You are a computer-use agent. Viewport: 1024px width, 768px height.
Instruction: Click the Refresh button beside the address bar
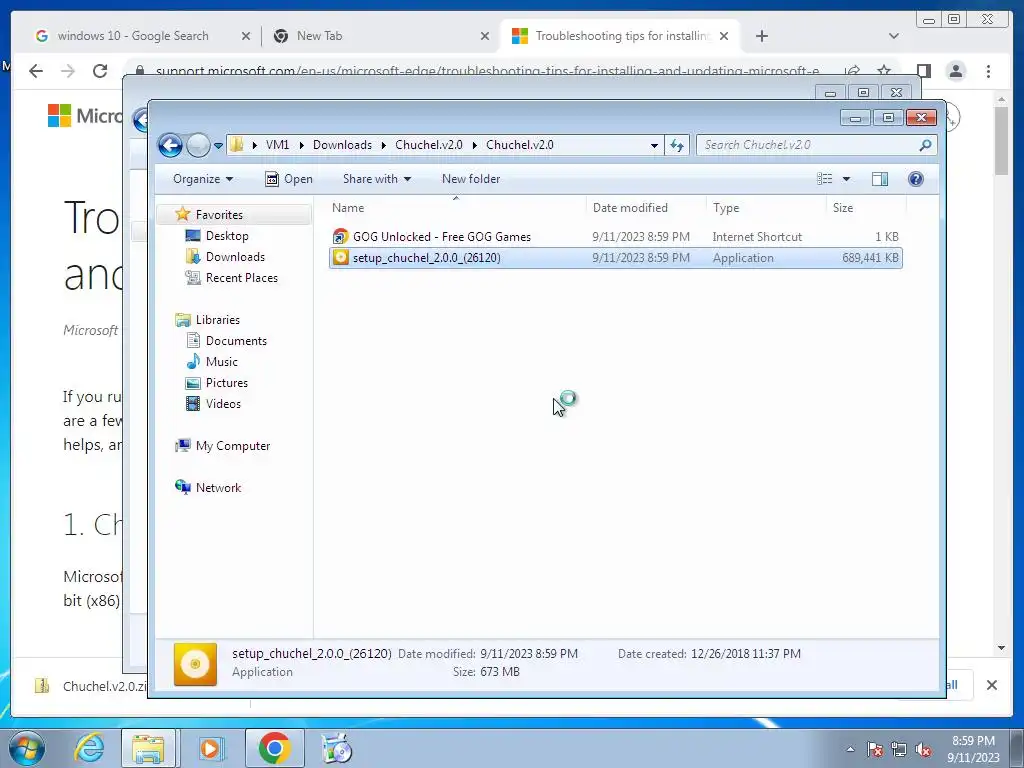pos(677,145)
